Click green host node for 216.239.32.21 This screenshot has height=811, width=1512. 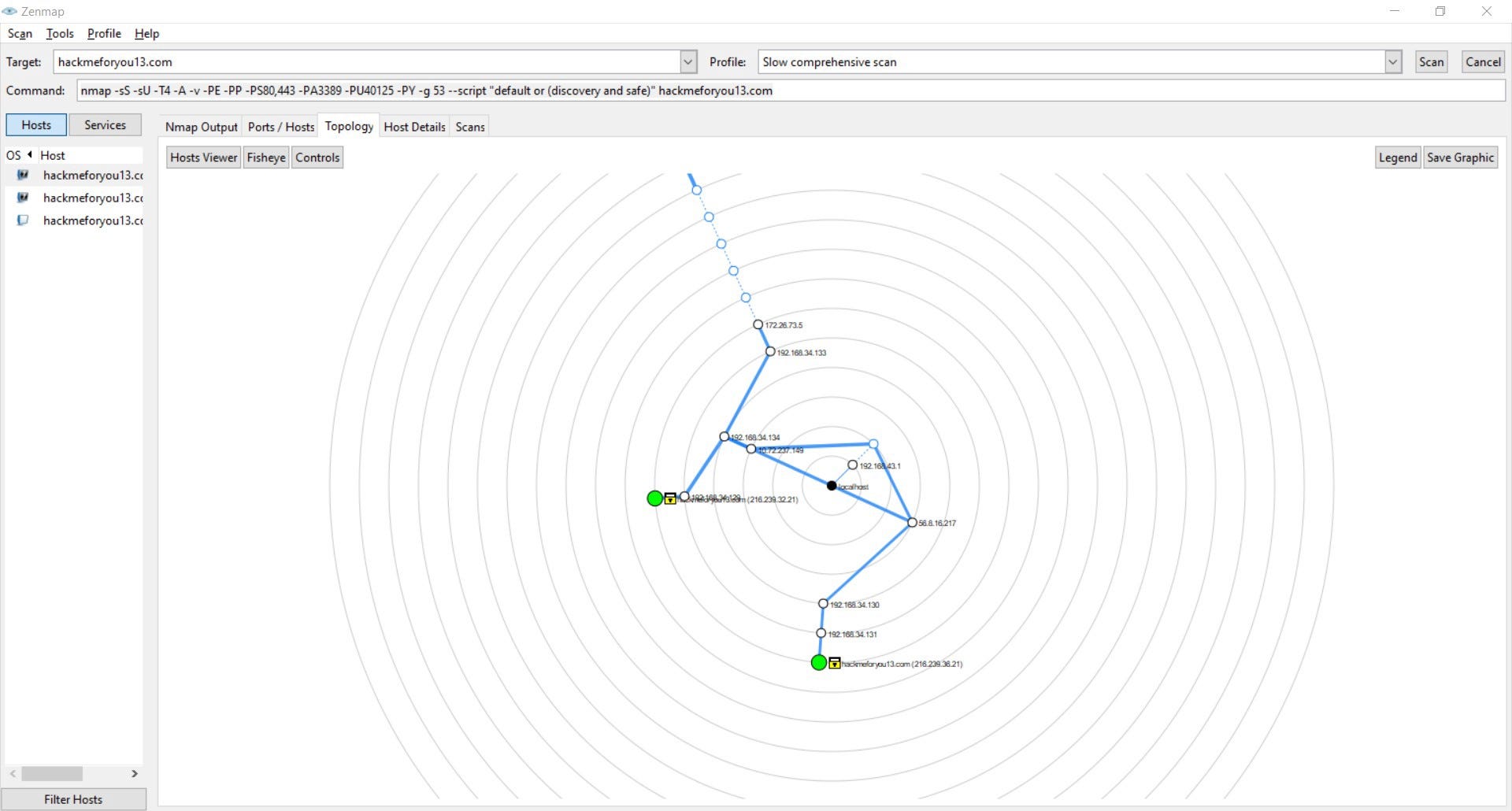tap(654, 498)
